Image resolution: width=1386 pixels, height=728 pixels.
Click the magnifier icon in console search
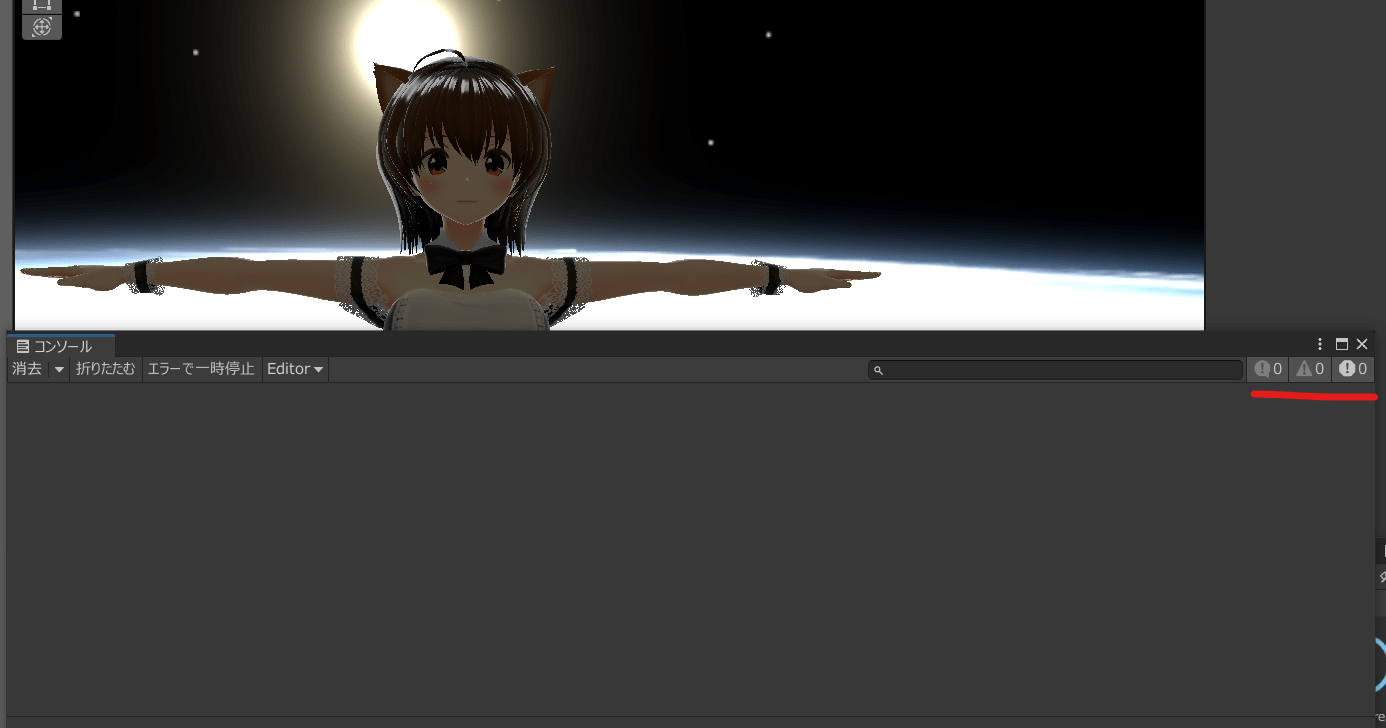[878, 370]
